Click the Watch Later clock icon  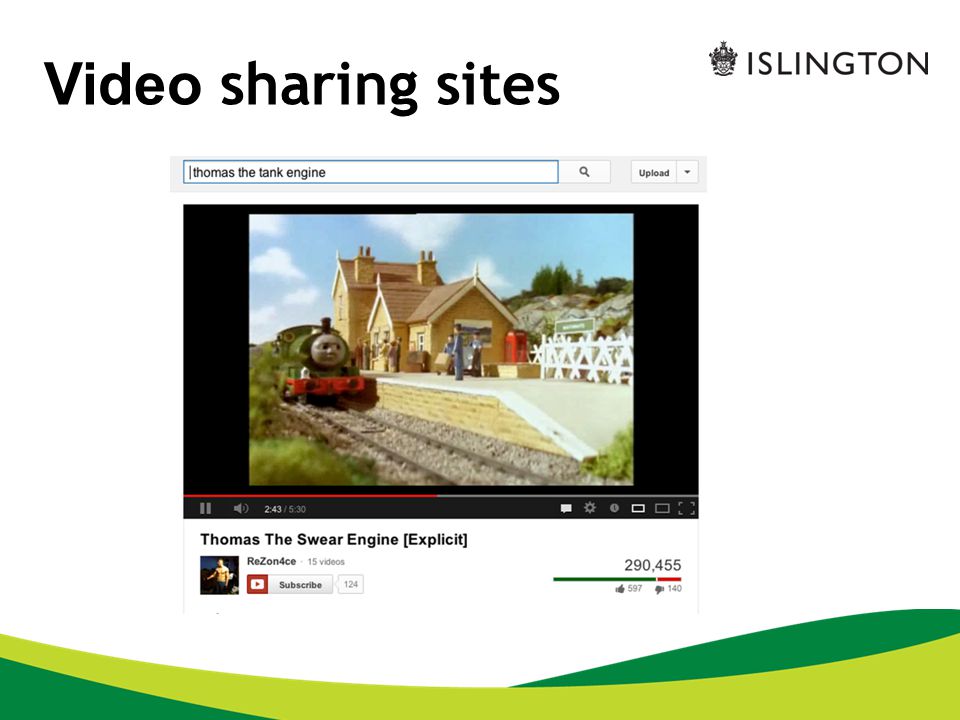(614, 508)
